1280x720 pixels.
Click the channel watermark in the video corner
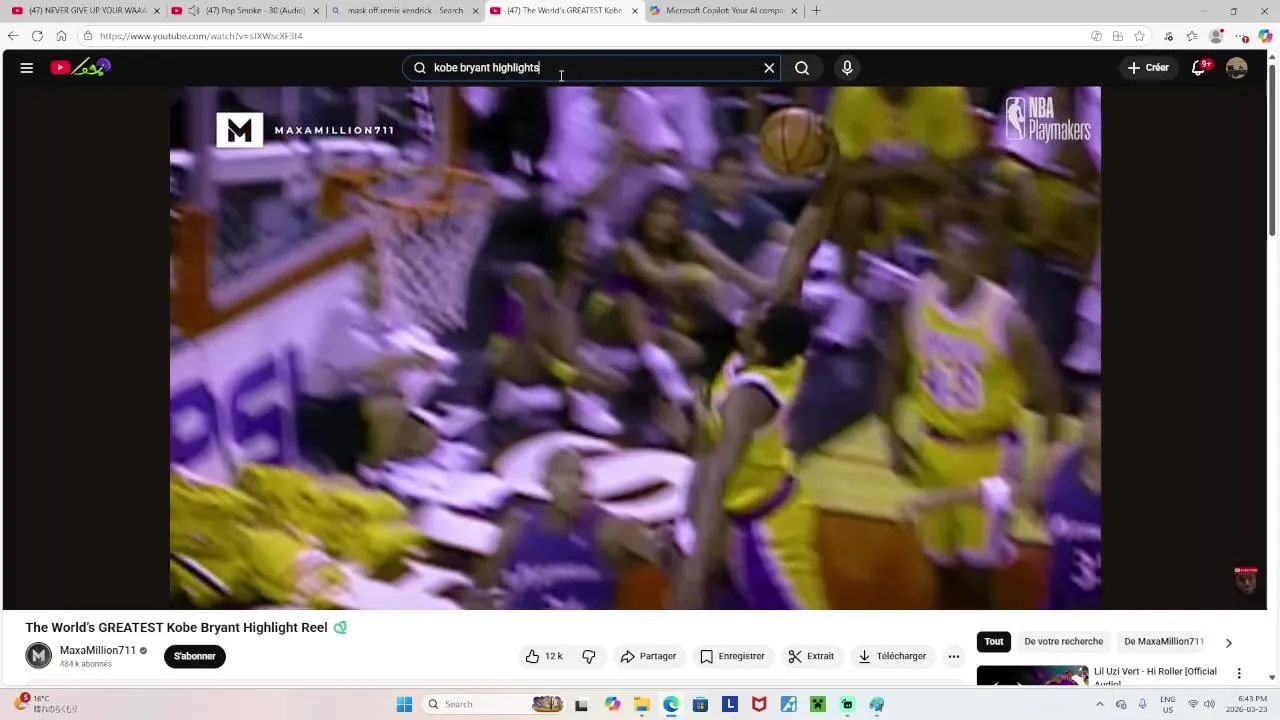pyautogui.click(x=1246, y=579)
